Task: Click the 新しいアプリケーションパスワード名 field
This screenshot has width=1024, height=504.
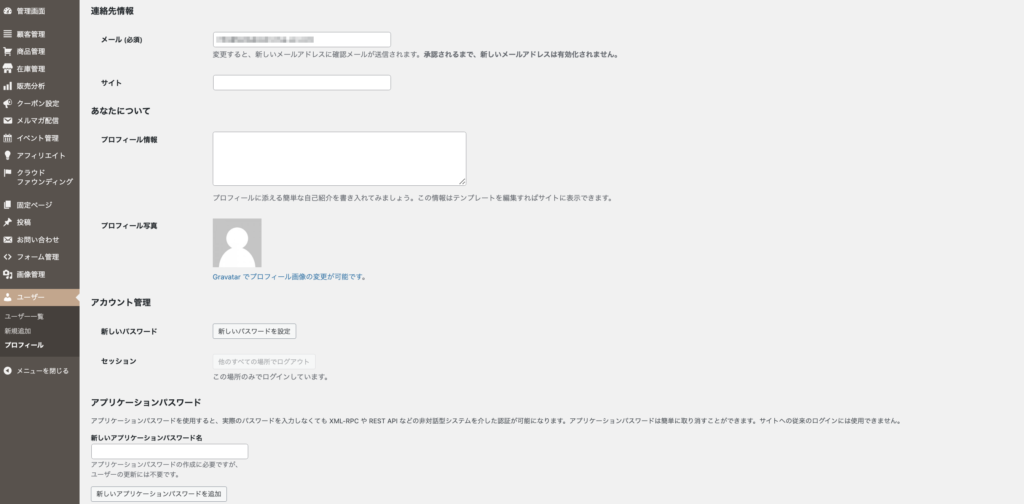Action: pos(169,452)
